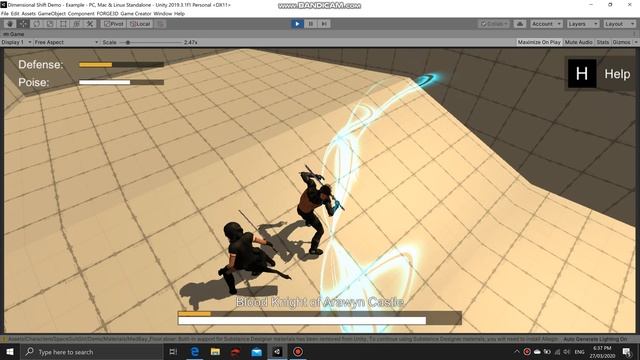Screen dimensions: 640x360
Task: Select the Game view tab
Action: pyautogui.click(x=13, y=34)
